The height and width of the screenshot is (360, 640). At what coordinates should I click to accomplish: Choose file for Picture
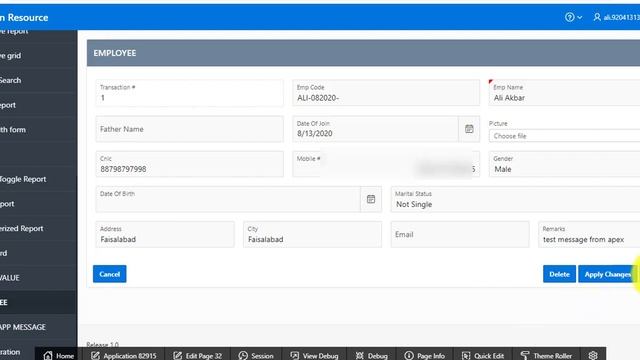[x=564, y=136]
